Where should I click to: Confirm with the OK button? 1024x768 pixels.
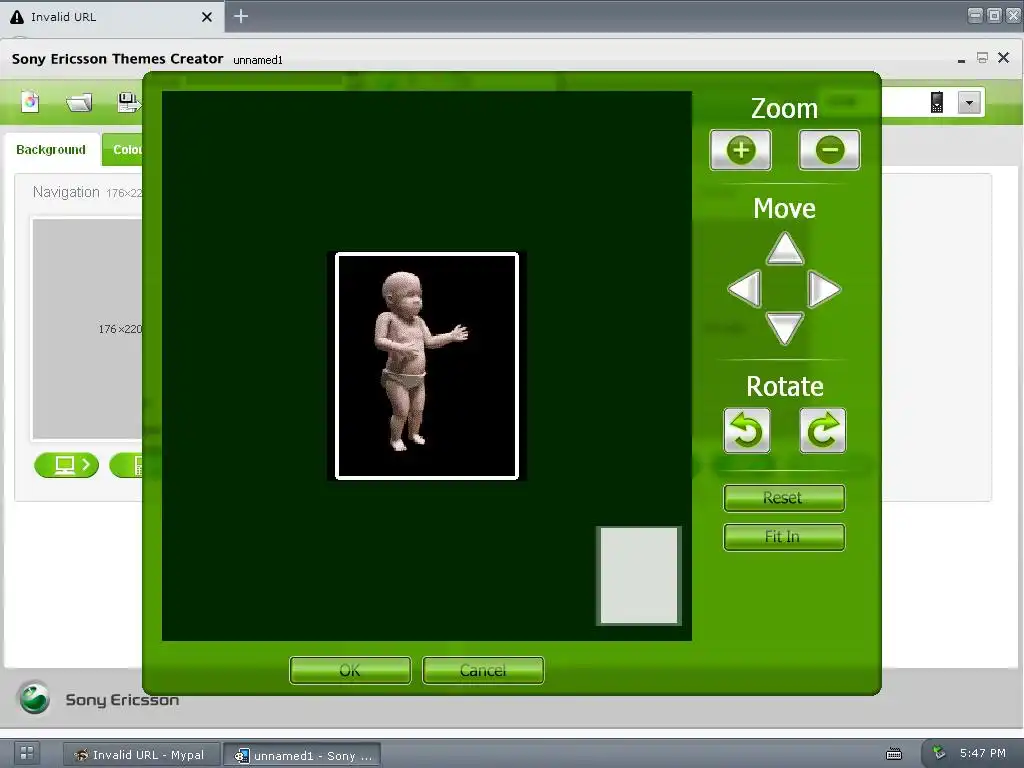click(350, 671)
